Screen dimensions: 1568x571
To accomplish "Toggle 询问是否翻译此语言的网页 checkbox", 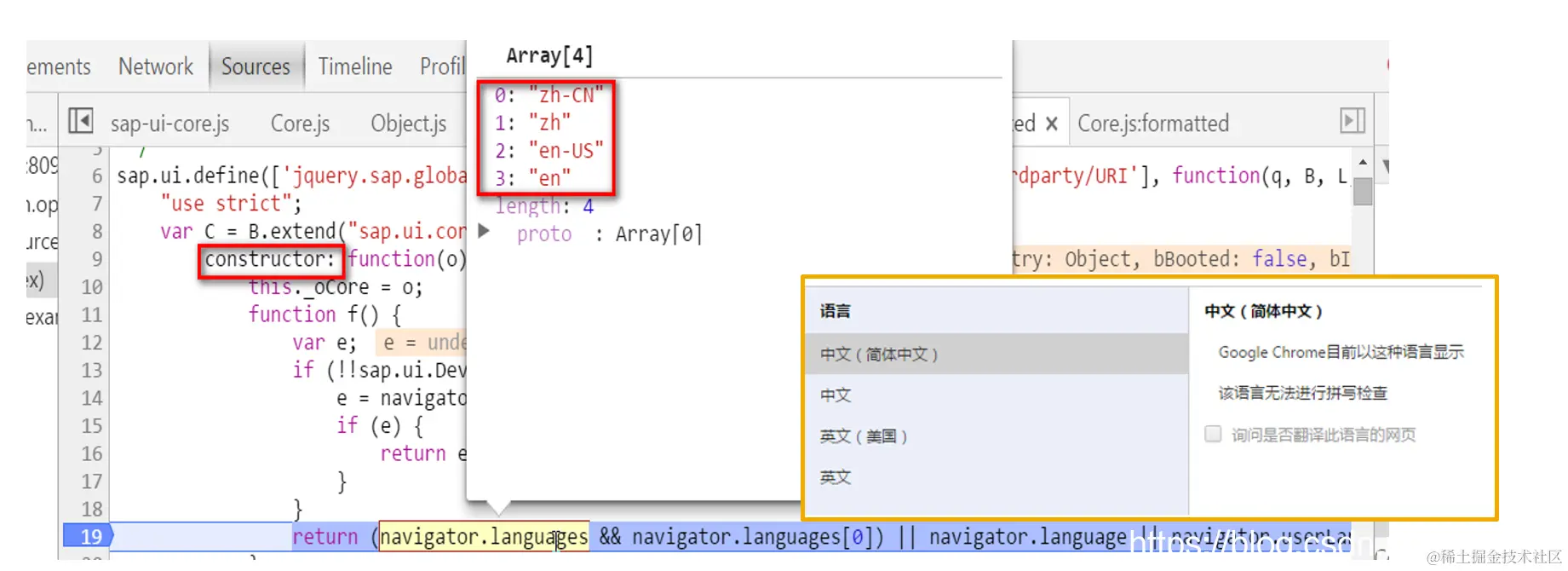I will (x=1213, y=434).
